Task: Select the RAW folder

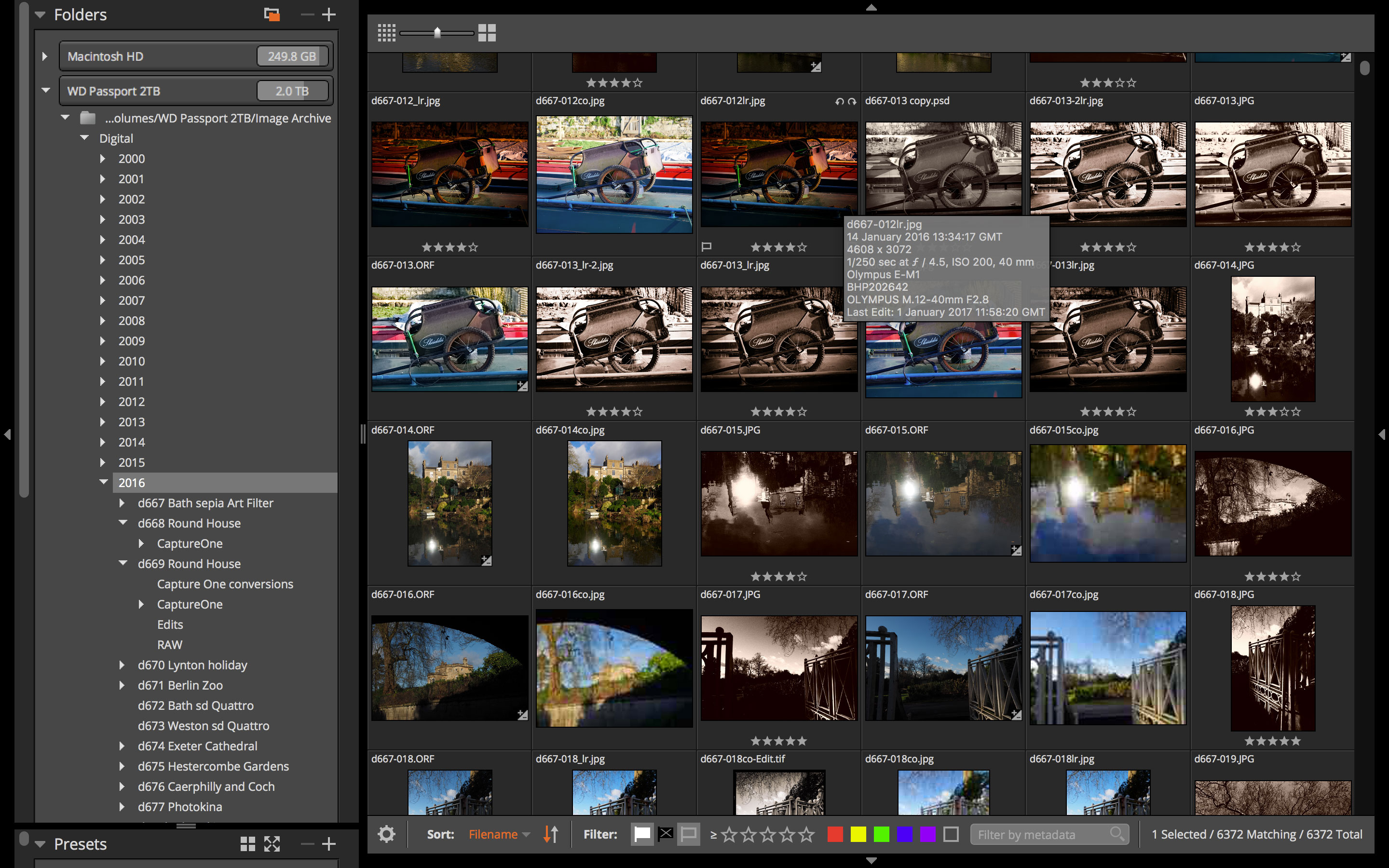Action: point(170,645)
